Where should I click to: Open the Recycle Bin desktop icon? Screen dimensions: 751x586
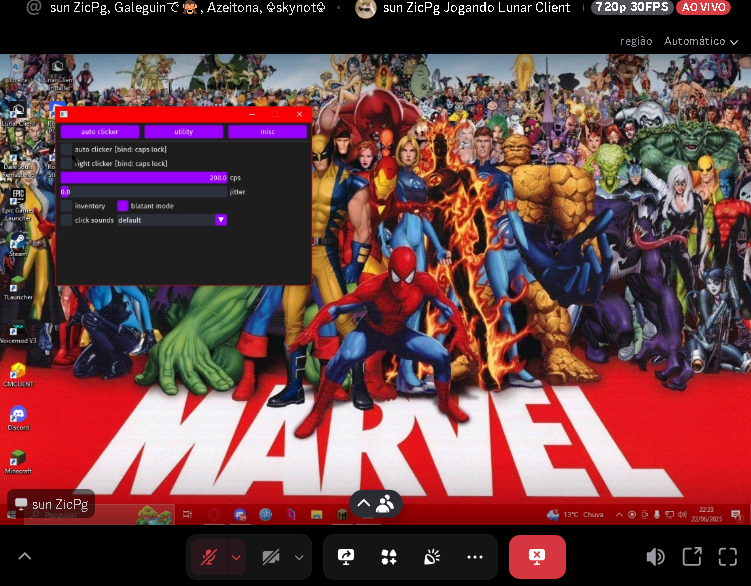16,71
